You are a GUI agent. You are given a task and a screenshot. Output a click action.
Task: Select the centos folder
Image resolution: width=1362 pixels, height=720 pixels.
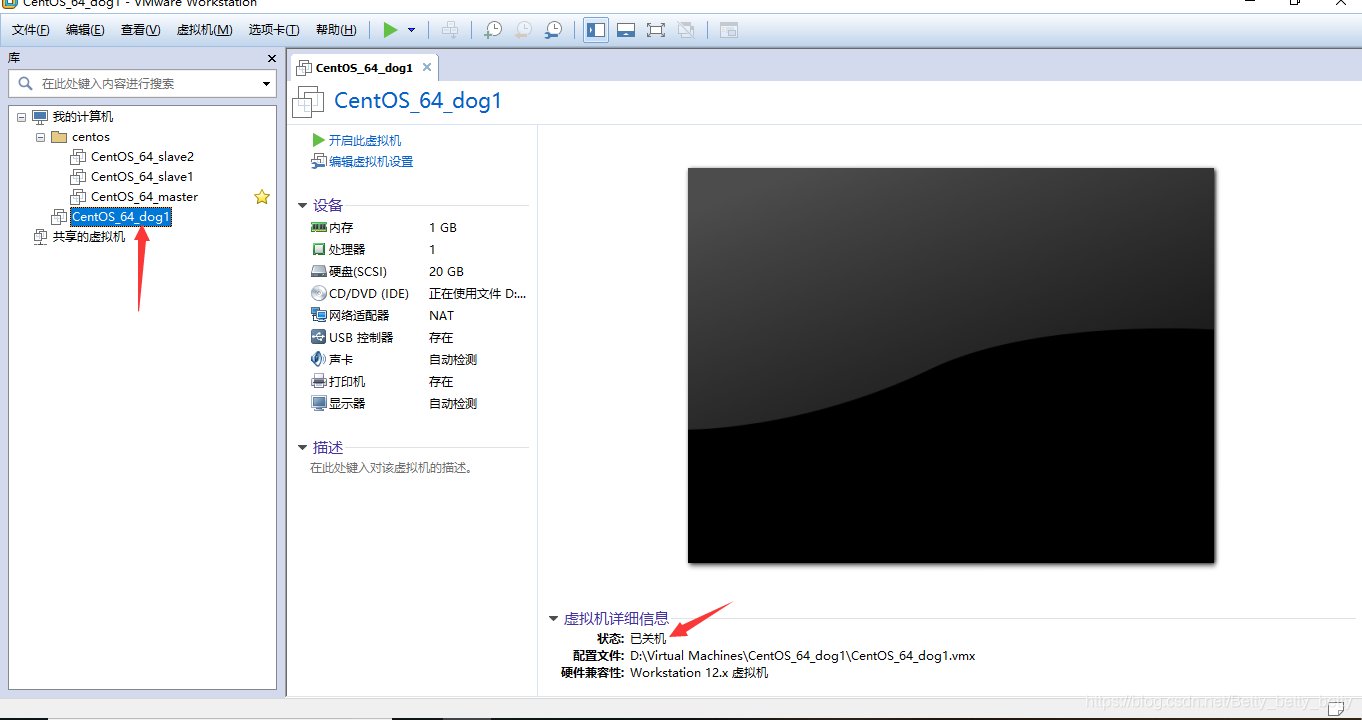click(x=91, y=137)
